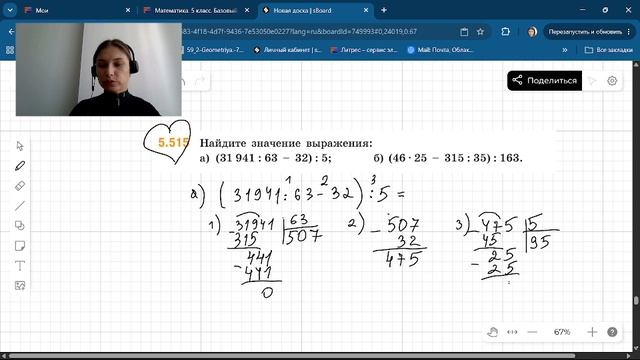This screenshot has width=640, height=360.
Task: Select the shapes tool
Action: 20,226
